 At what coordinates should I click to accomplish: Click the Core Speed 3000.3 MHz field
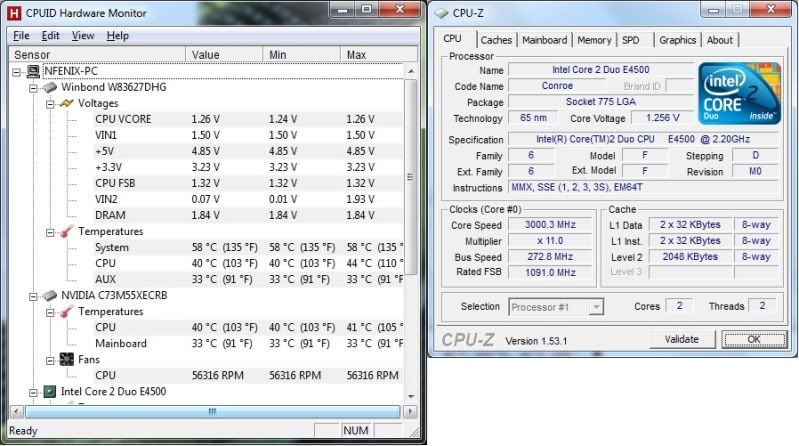coord(550,225)
